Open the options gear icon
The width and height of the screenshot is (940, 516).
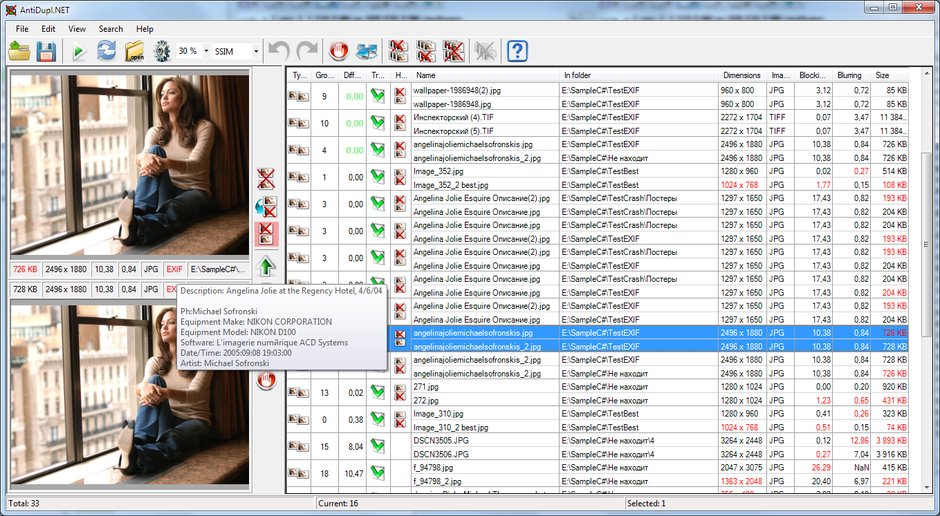tap(162, 51)
